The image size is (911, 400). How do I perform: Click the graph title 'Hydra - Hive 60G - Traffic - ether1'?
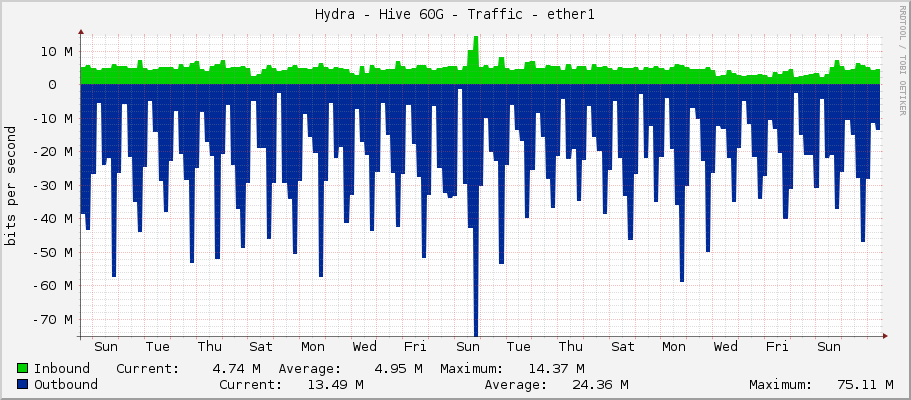tap(454, 15)
